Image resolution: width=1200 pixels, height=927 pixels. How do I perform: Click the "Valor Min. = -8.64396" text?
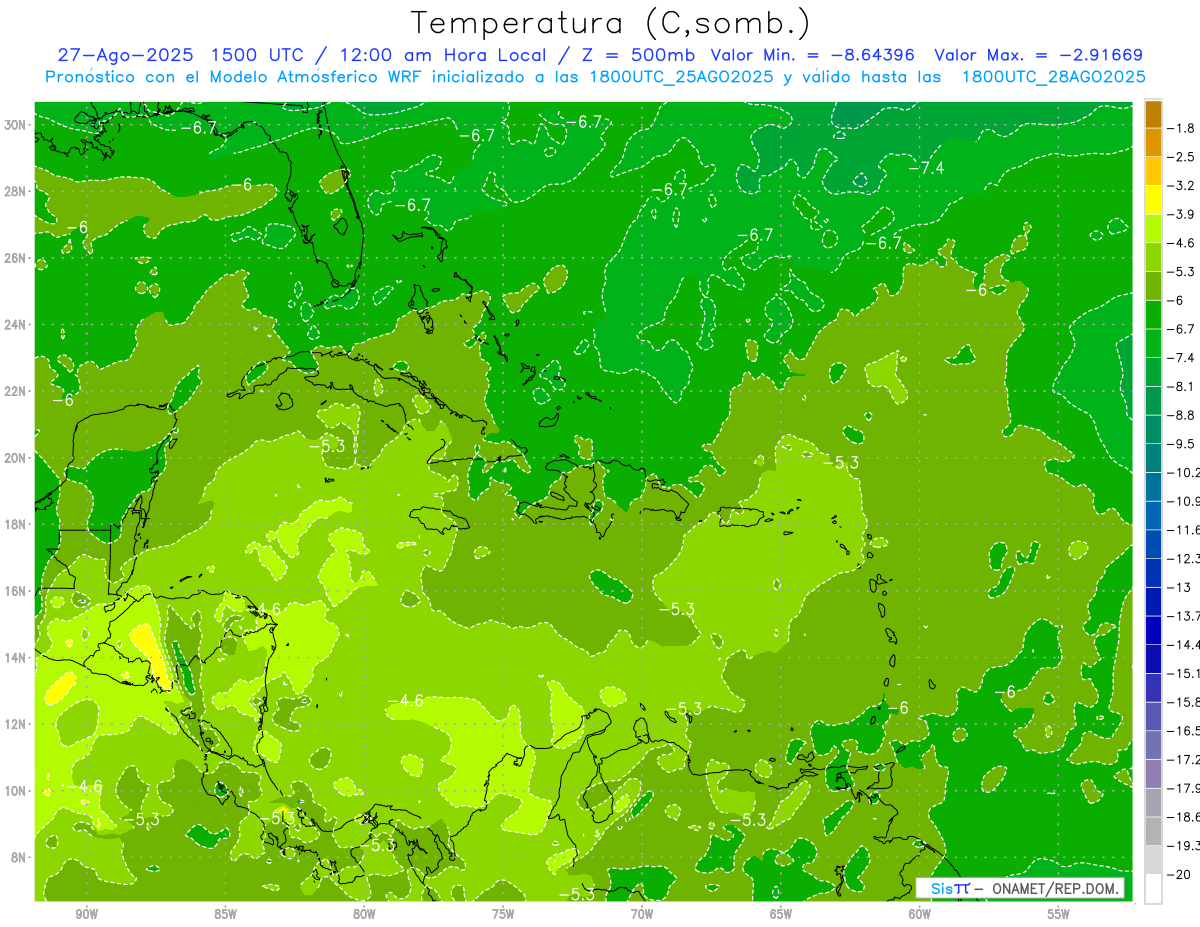812,55
